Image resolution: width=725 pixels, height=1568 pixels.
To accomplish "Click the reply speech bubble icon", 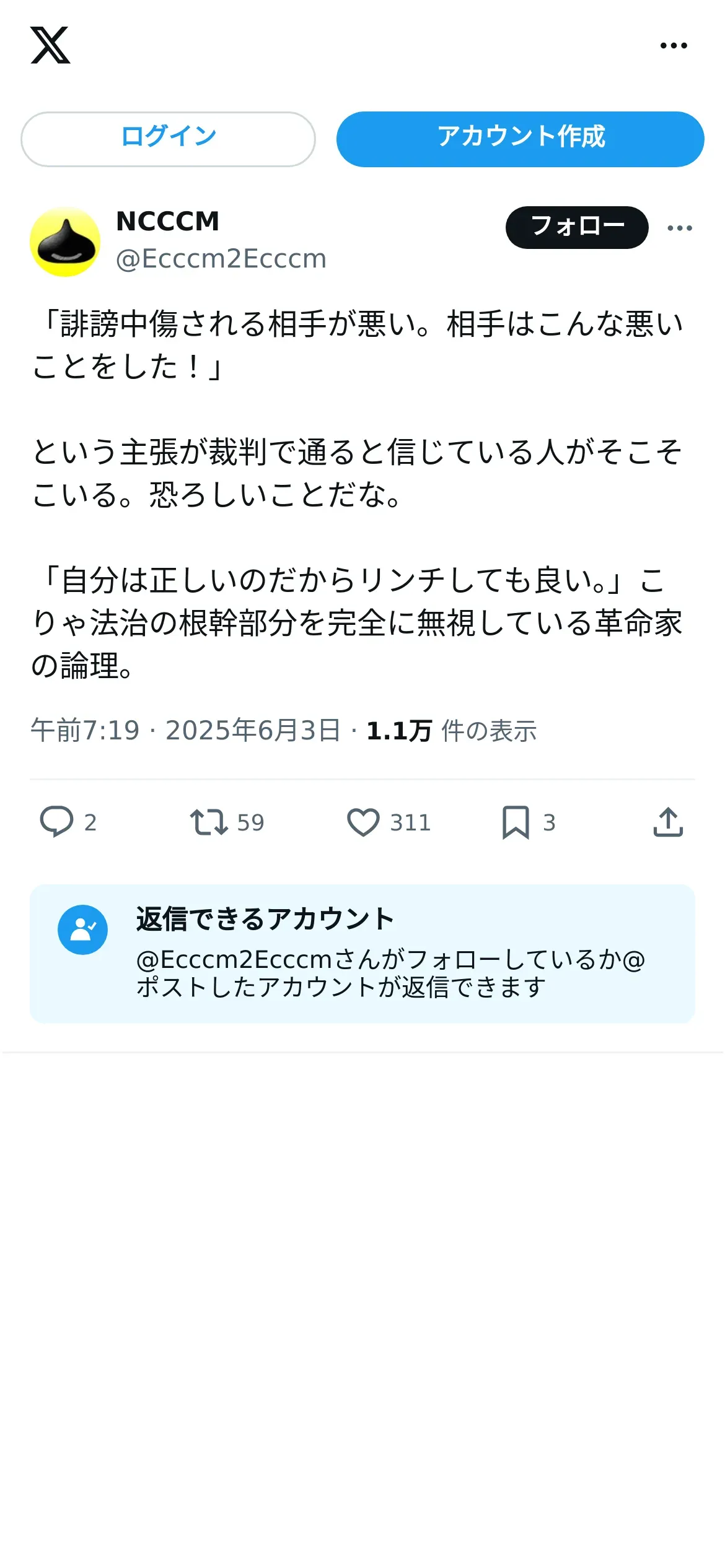I will (x=56, y=822).
